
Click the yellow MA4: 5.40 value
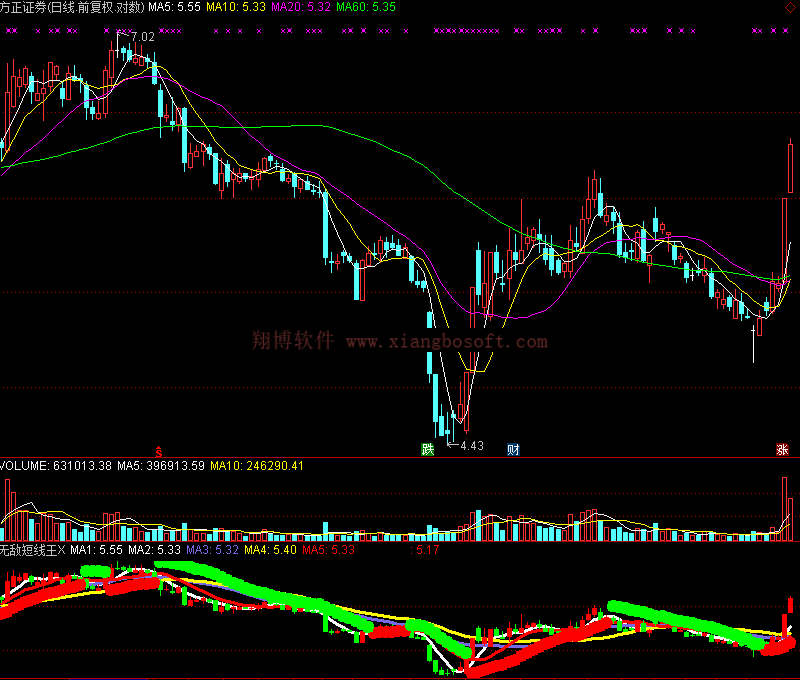(x=270, y=550)
